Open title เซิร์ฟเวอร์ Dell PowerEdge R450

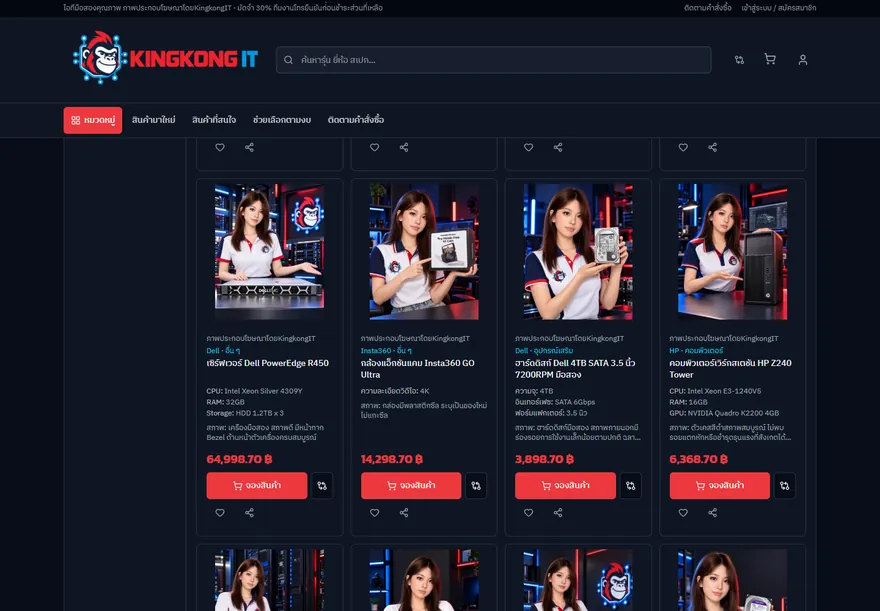coord(268,363)
